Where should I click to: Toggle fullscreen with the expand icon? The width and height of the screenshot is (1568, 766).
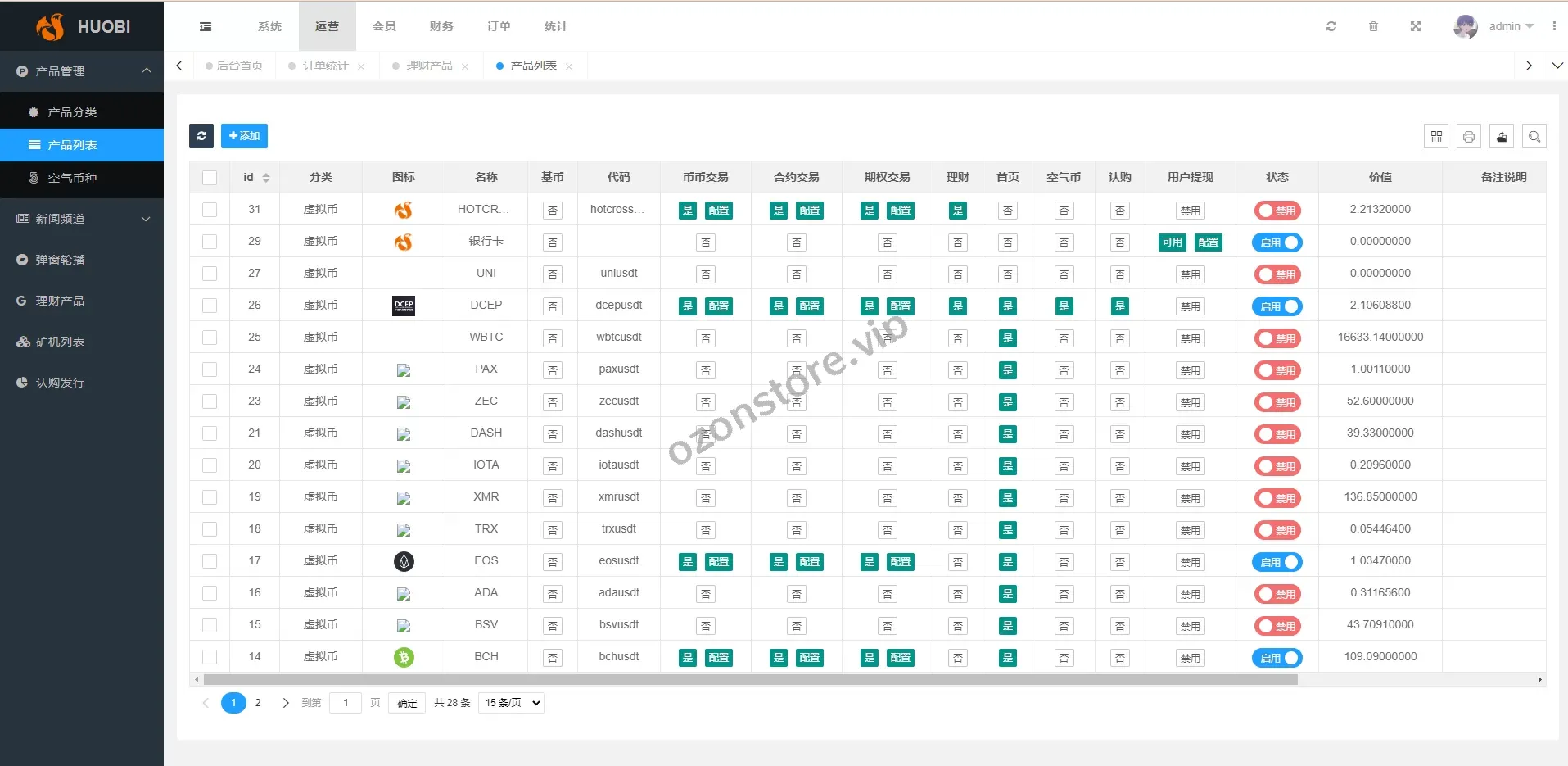click(x=1416, y=26)
